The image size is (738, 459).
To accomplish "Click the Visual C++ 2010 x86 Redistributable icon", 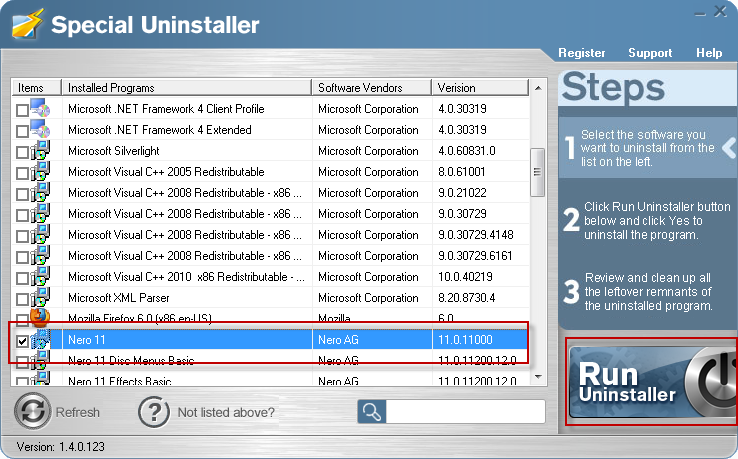I will [40, 276].
